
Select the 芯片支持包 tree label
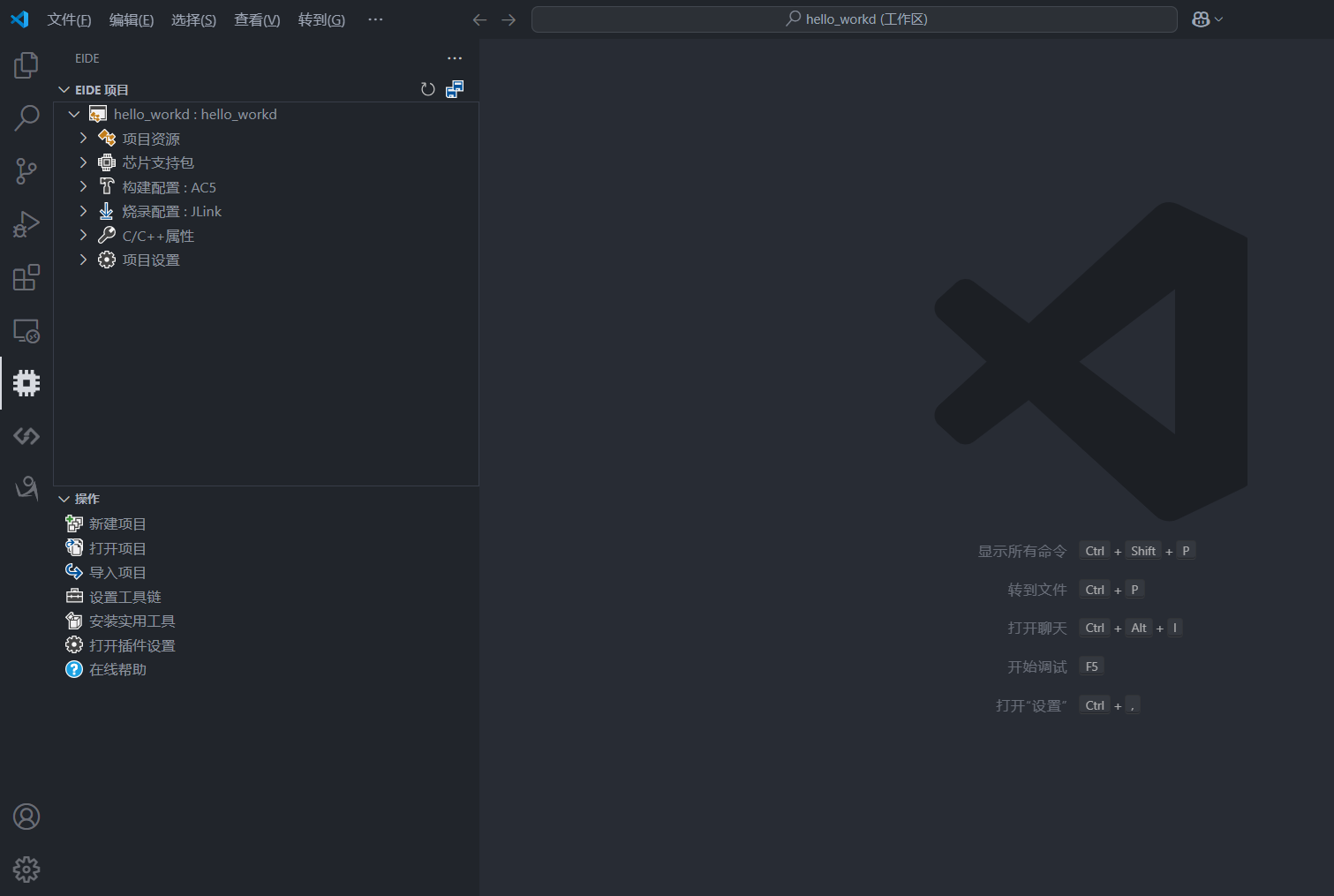(158, 162)
